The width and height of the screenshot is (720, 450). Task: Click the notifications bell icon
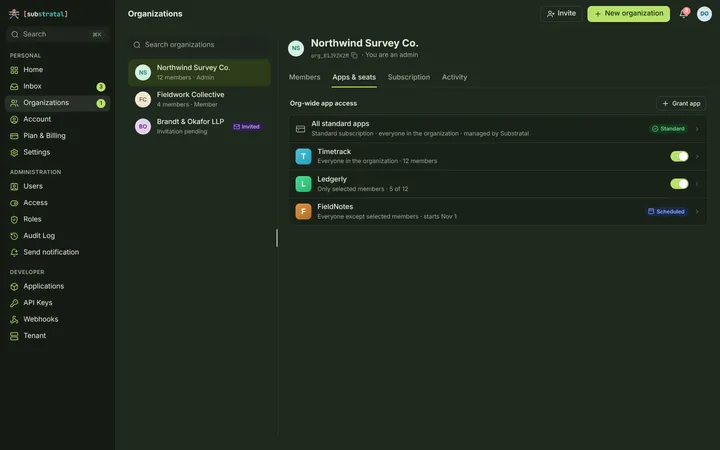click(x=683, y=14)
